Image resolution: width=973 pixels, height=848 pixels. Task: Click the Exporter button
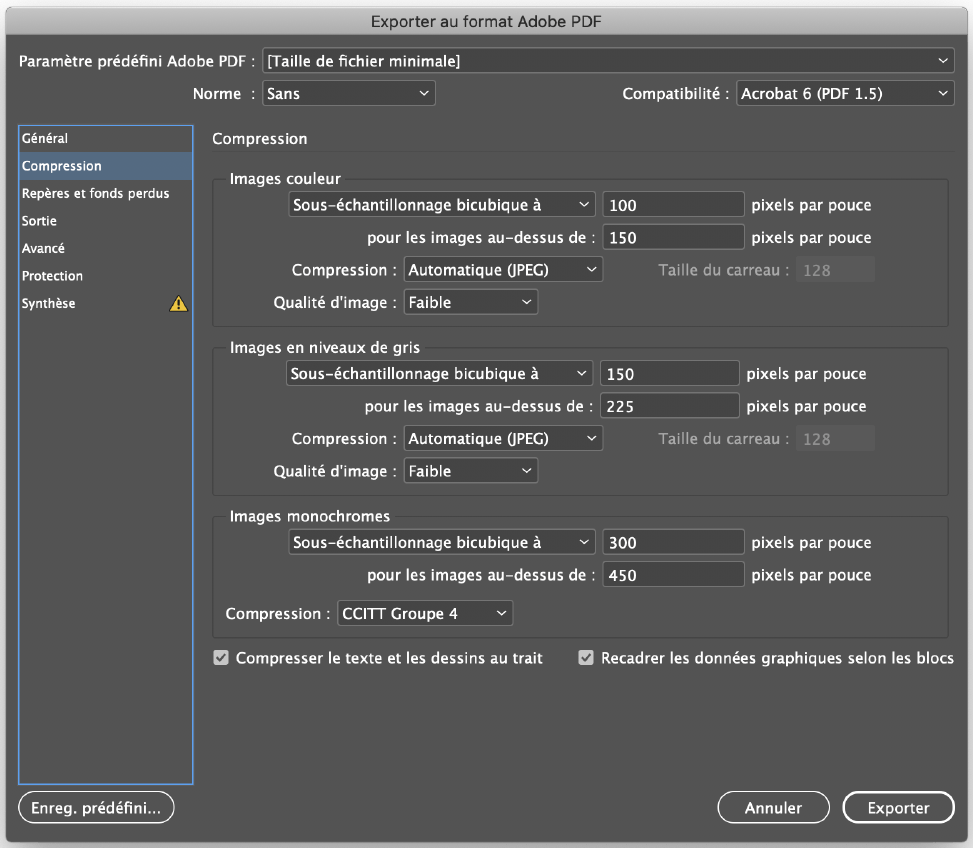898,808
